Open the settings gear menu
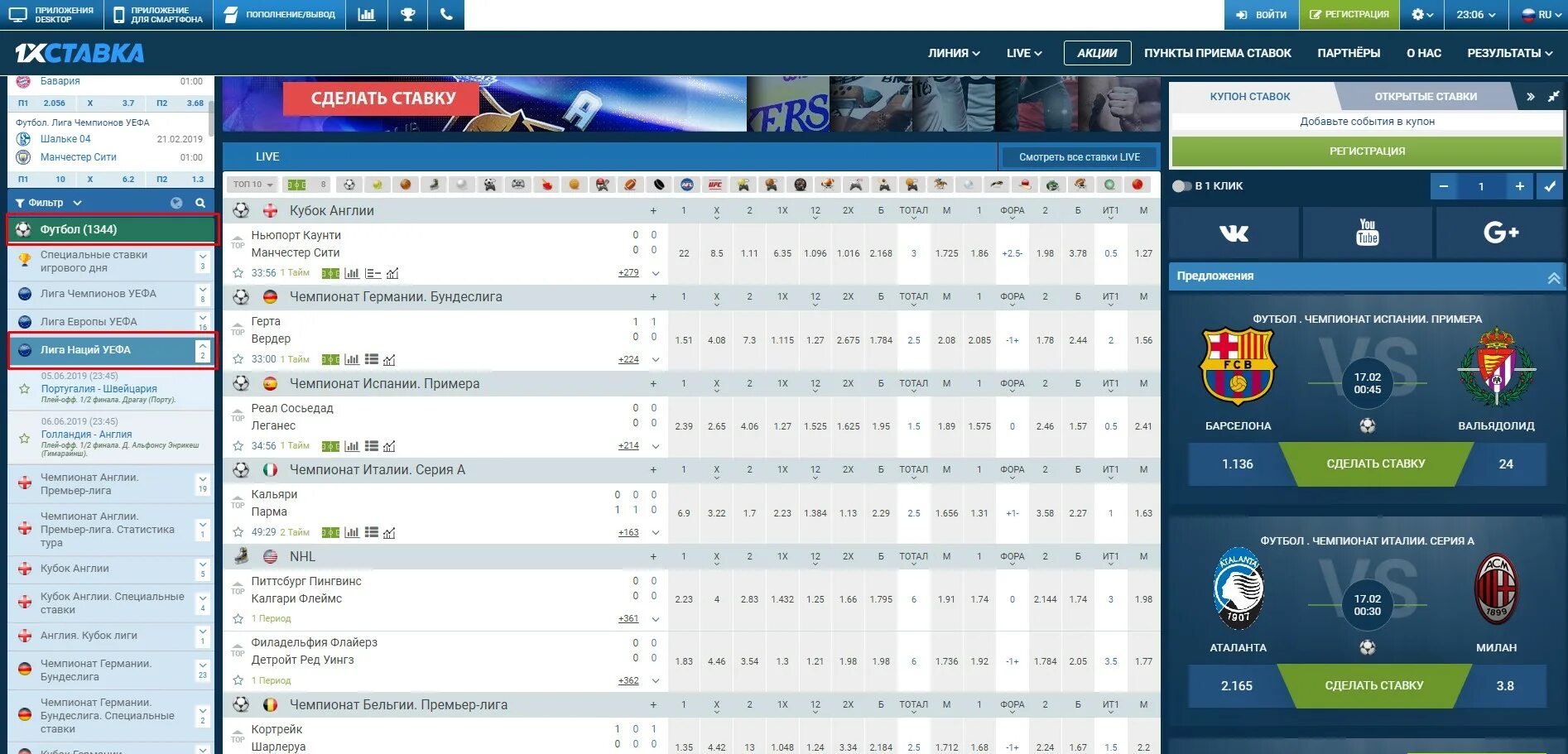Screen dimensions: 1568x754 point(1422,15)
